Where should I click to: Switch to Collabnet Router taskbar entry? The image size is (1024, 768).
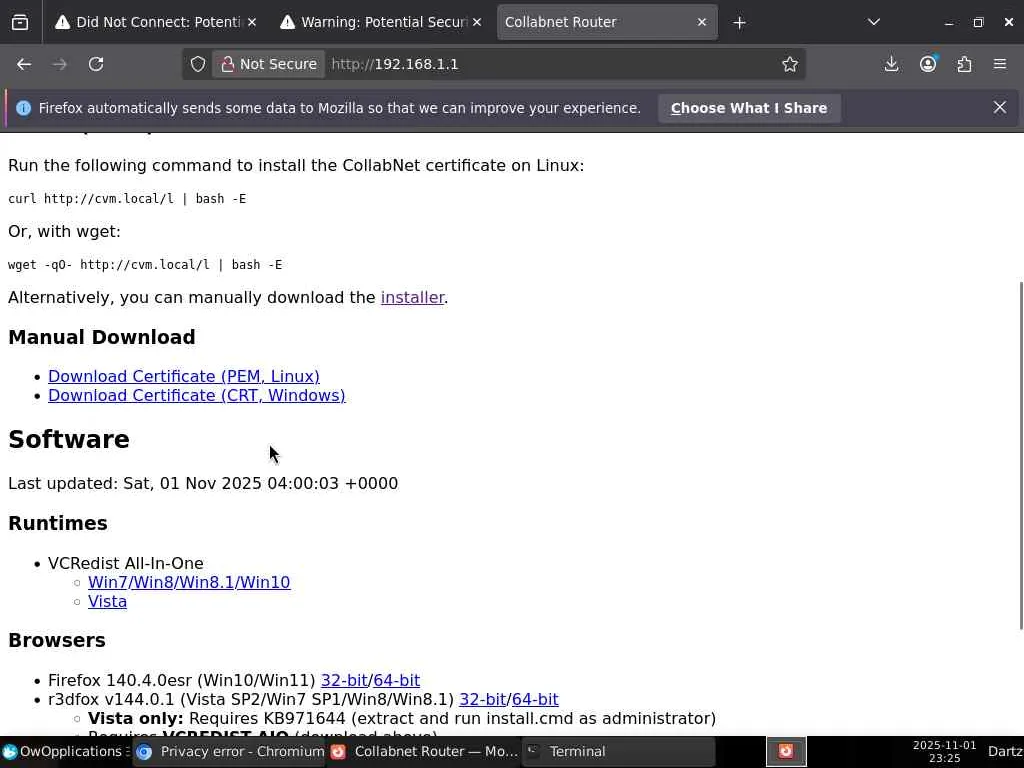tap(424, 752)
